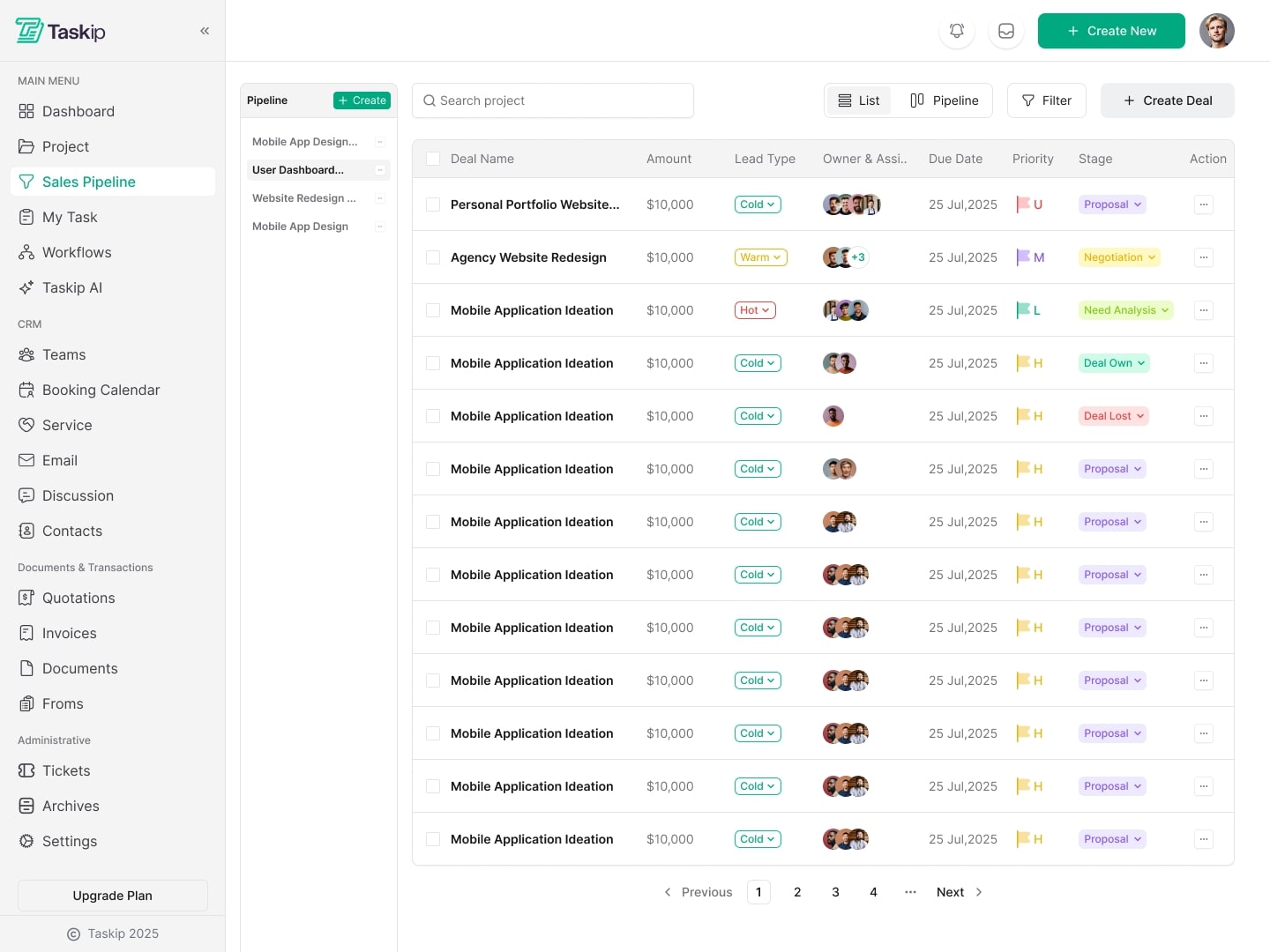Image resolution: width=1270 pixels, height=952 pixels.
Task: Open the Filter panel
Action: 1046,100
